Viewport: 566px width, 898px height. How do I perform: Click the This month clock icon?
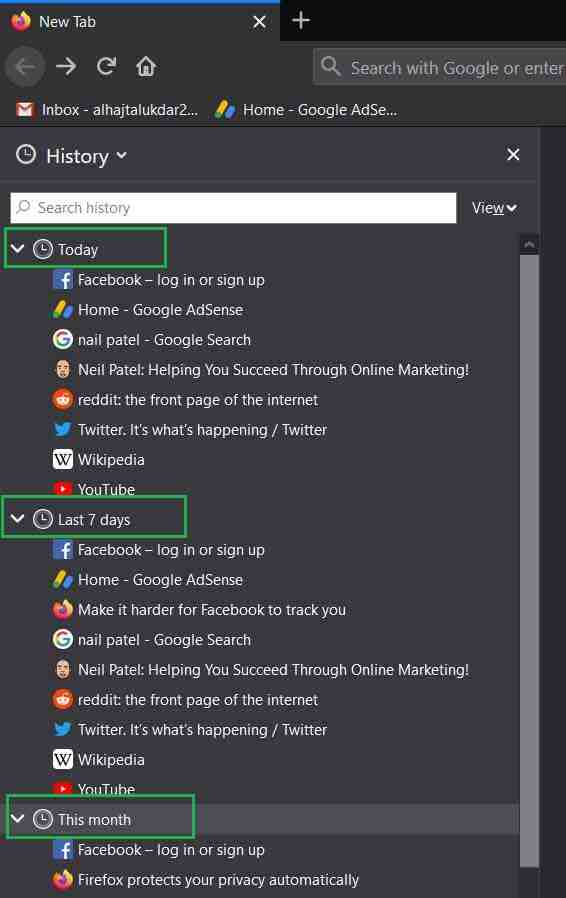click(42, 820)
